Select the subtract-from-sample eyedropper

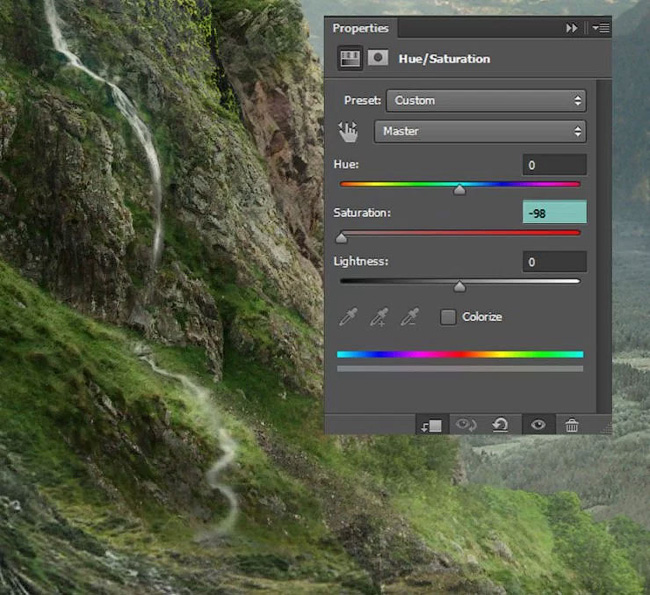[x=410, y=317]
